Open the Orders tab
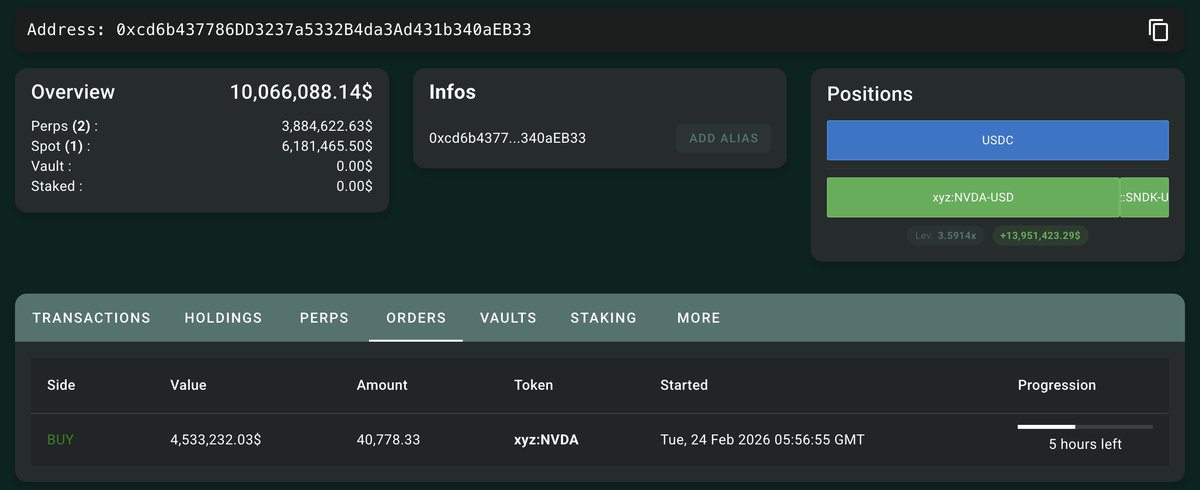The image size is (1200, 490). [x=416, y=318]
